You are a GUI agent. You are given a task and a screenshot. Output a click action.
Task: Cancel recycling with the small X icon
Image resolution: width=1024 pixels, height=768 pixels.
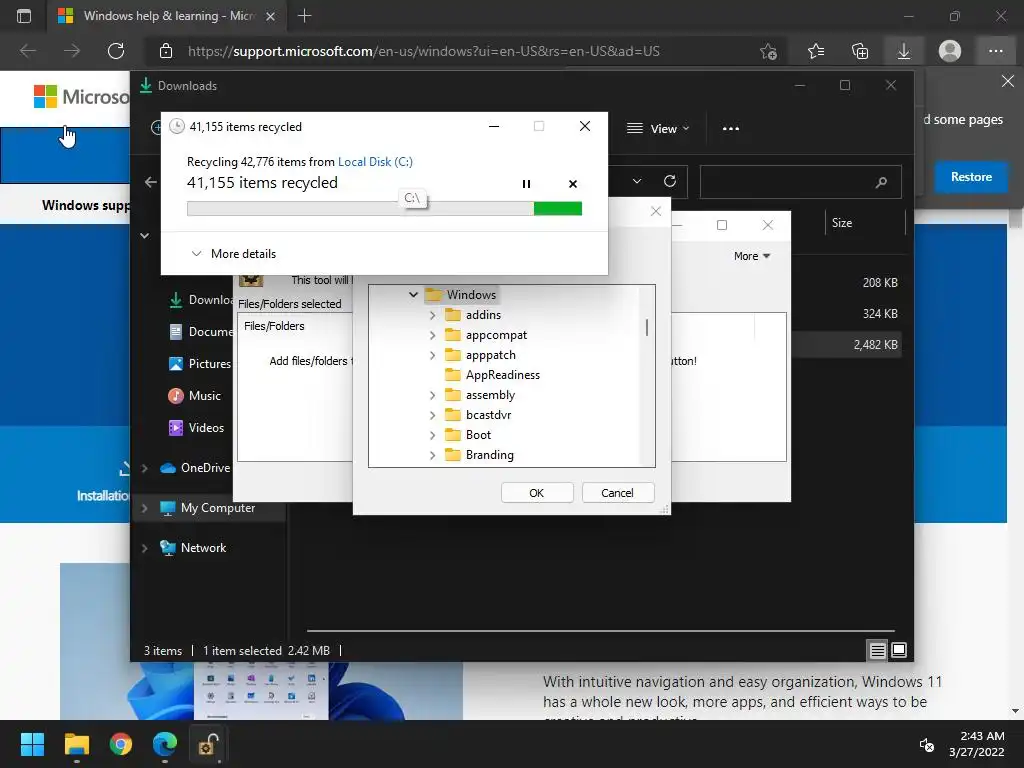tap(573, 184)
